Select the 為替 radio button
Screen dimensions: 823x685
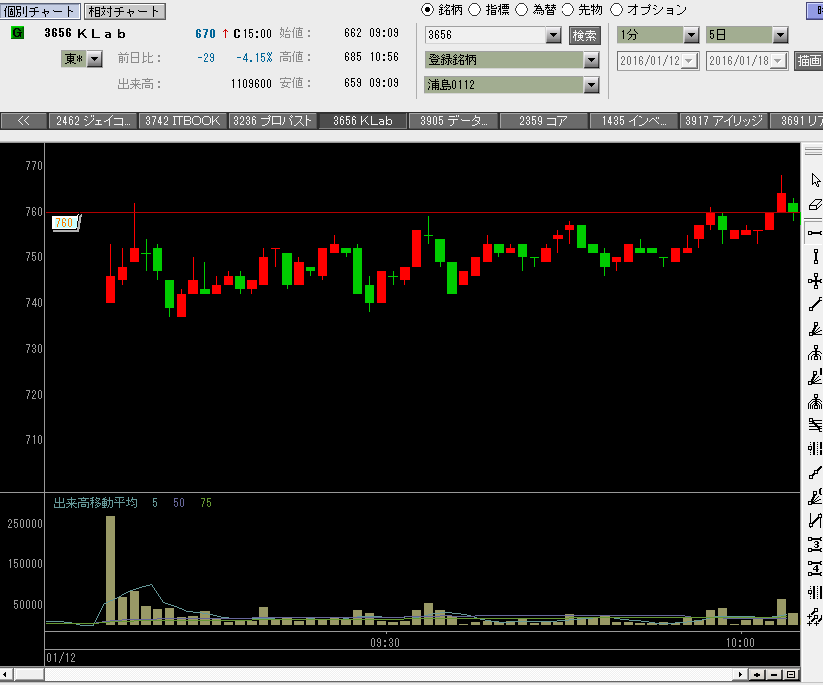pos(521,9)
